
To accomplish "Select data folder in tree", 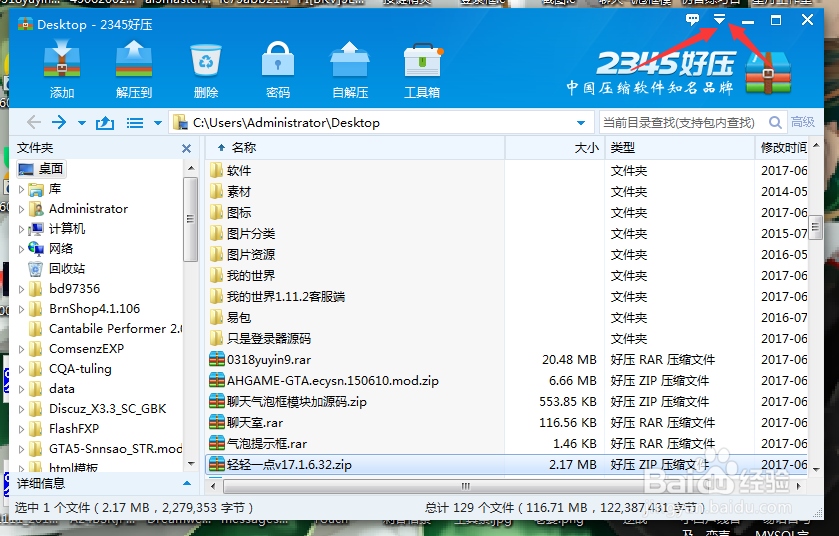I will coord(51,389).
